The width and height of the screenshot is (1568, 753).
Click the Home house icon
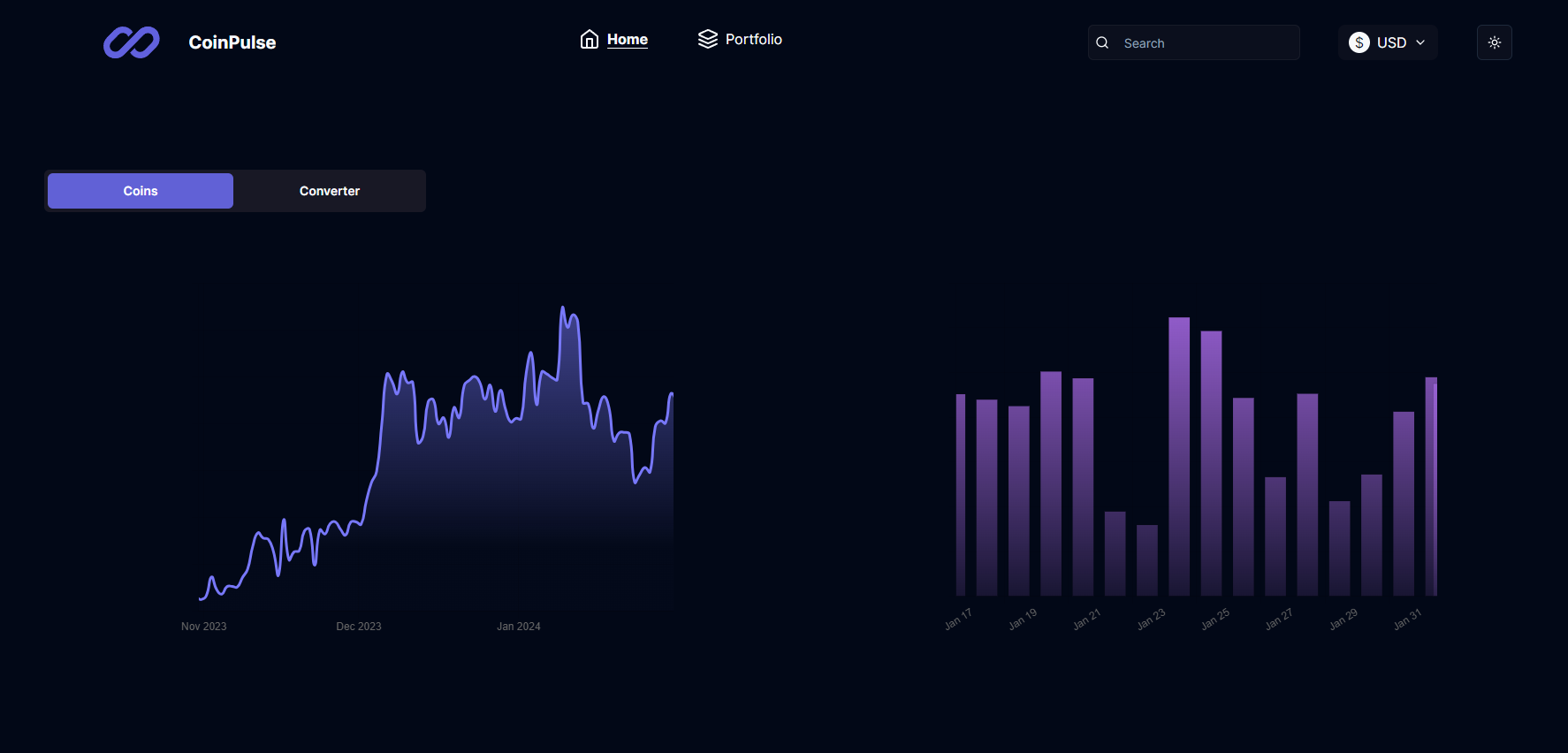(590, 40)
